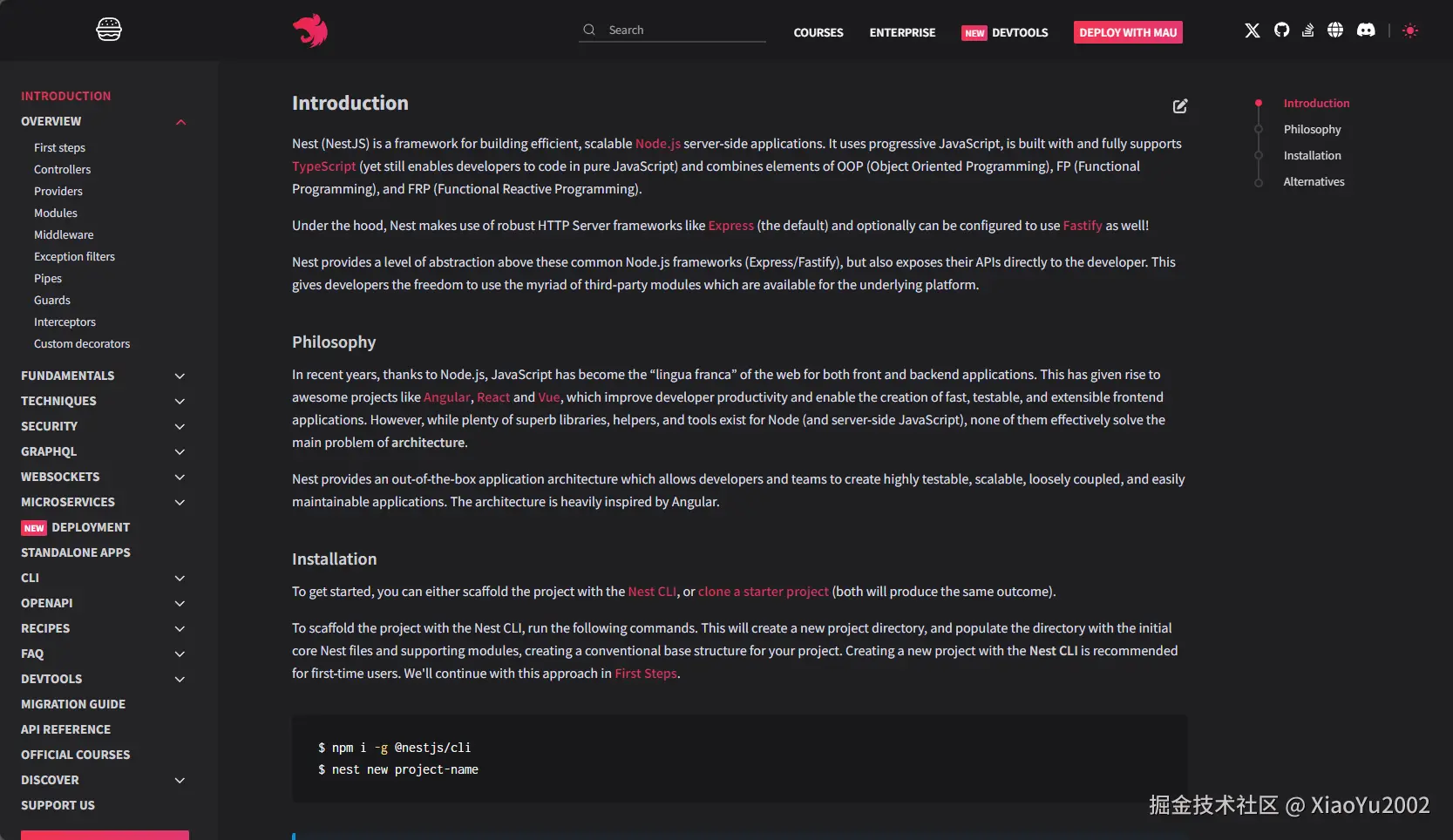
Task: Open the GitHub repository icon
Action: point(1281,30)
